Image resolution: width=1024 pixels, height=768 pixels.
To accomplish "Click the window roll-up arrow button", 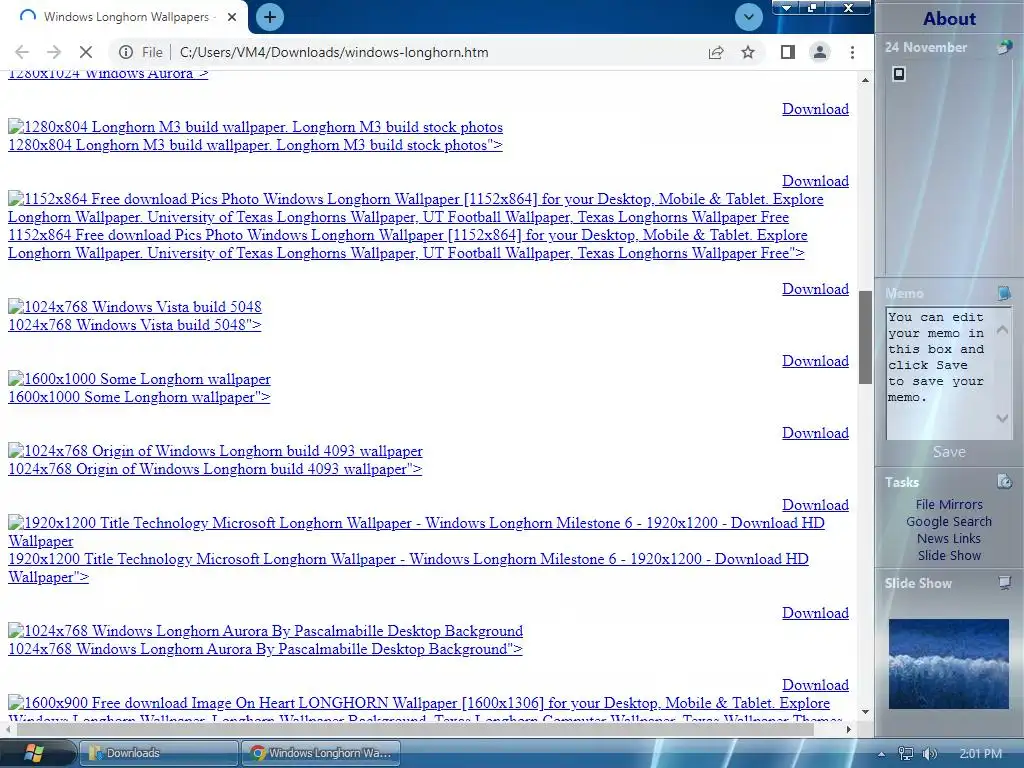I will coord(787,8).
